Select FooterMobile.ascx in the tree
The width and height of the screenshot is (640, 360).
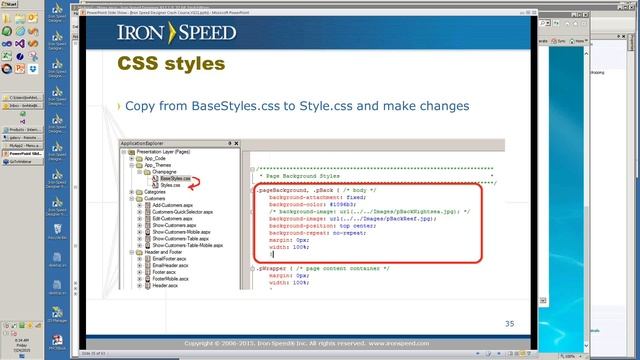[x=171, y=279]
